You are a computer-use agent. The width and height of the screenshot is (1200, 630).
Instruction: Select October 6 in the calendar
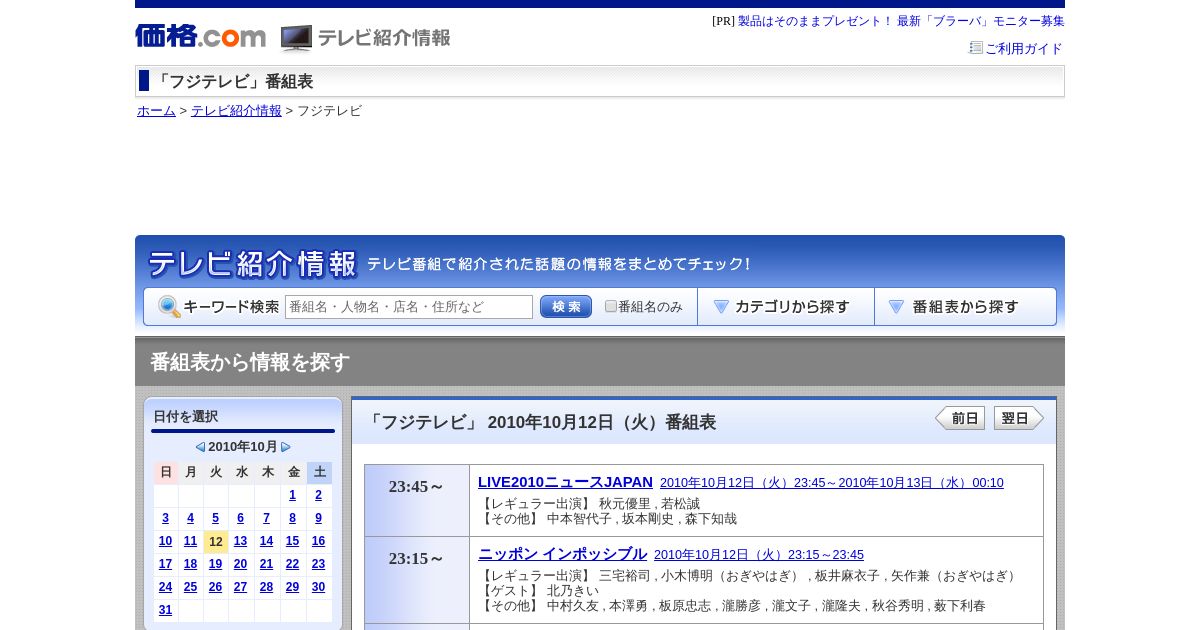point(241,518)
